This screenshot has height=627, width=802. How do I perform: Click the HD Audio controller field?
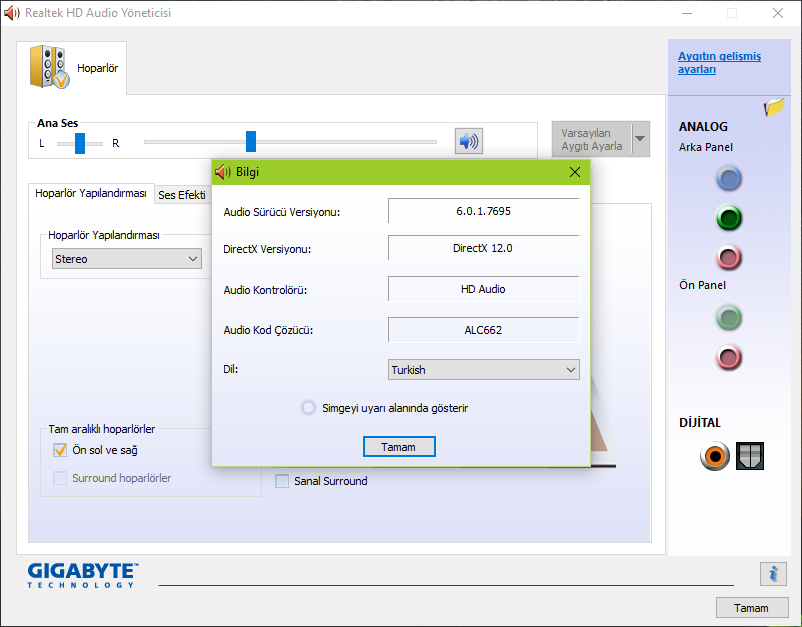[x=483, y=289]
